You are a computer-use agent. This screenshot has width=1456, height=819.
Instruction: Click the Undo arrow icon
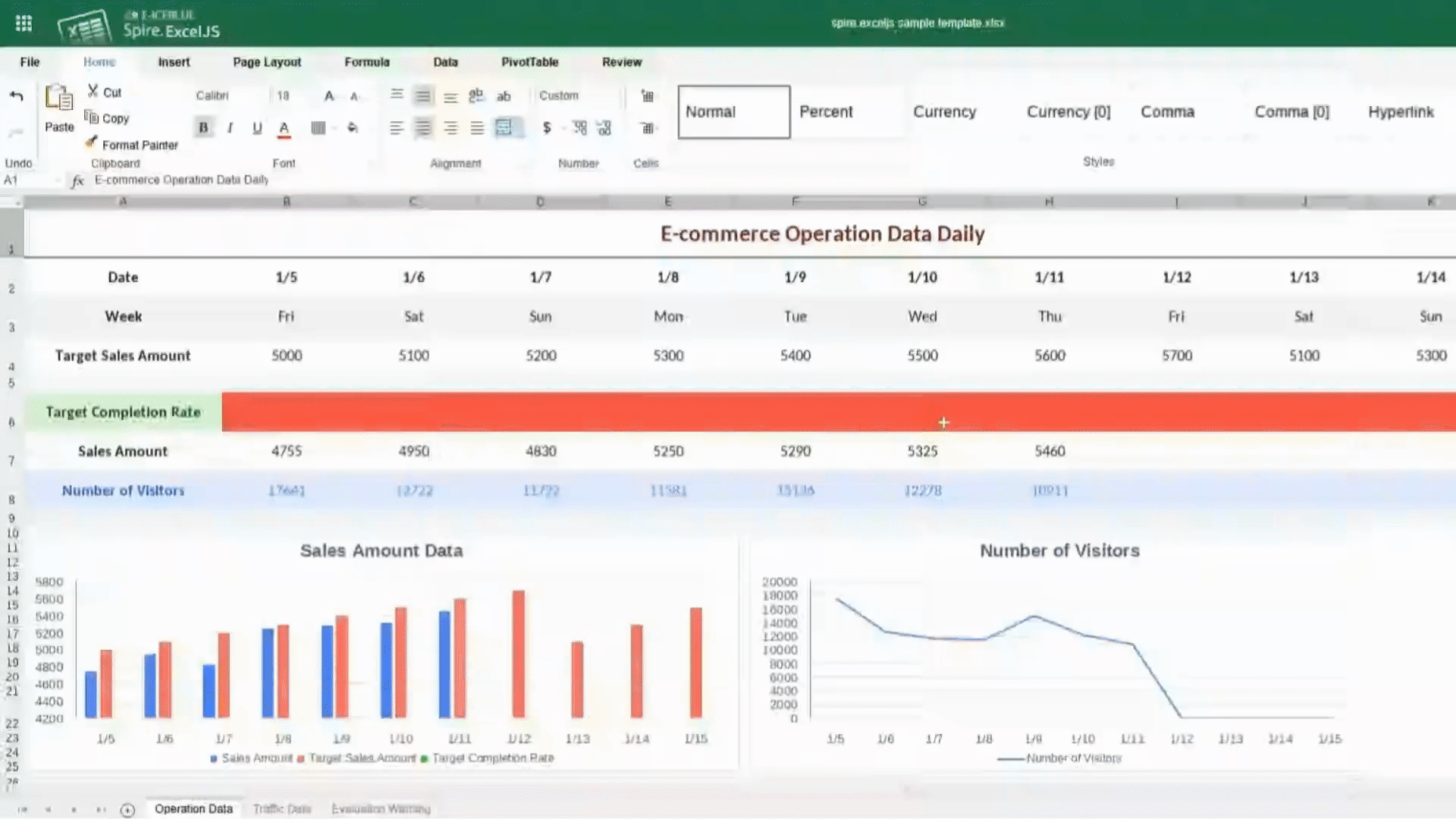(16, 96)
